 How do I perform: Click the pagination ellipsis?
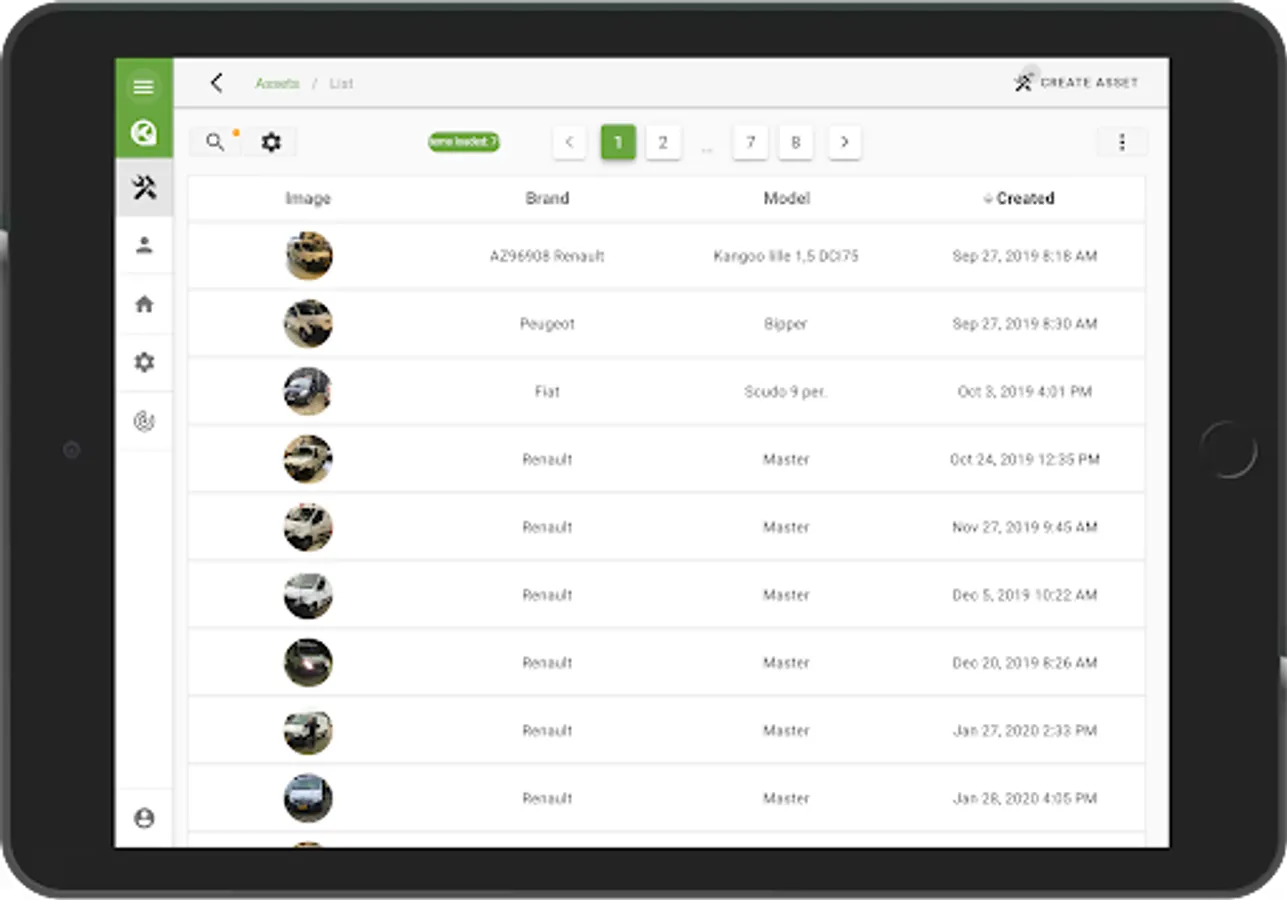click(707, 148)
